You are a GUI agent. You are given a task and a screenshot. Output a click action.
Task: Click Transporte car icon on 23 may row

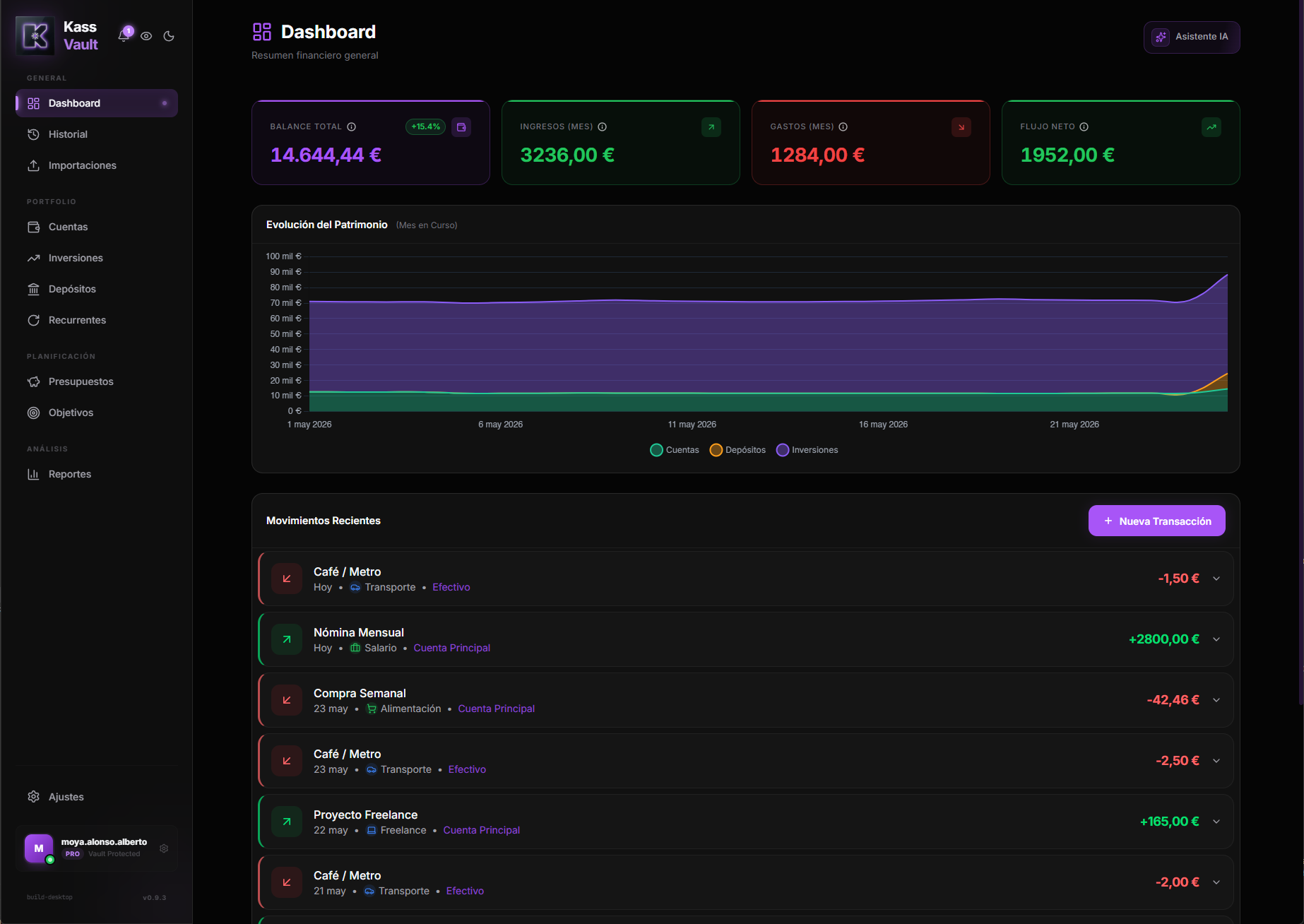point(372,769)
